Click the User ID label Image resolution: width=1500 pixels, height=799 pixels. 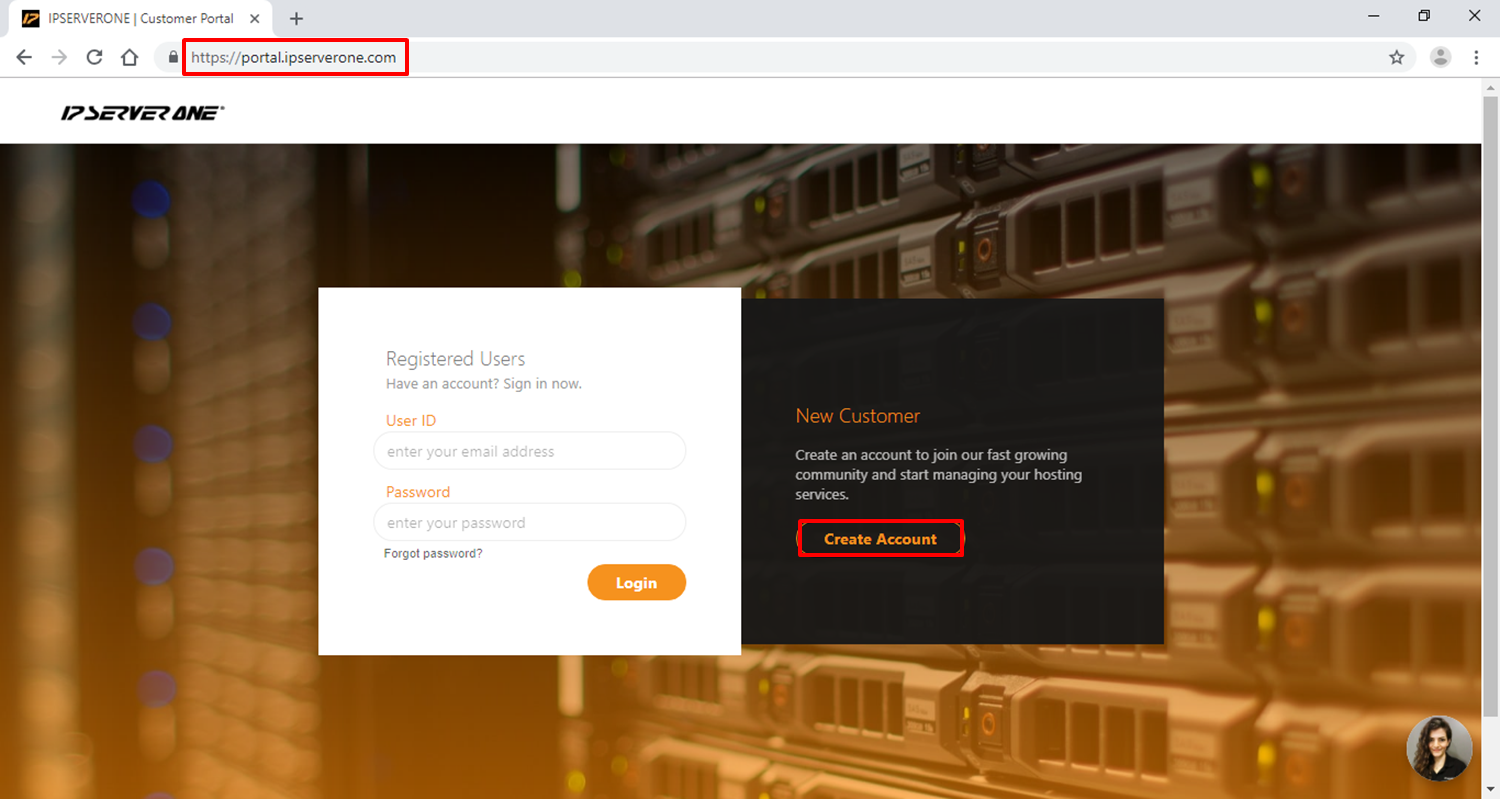tap(411, 421)
